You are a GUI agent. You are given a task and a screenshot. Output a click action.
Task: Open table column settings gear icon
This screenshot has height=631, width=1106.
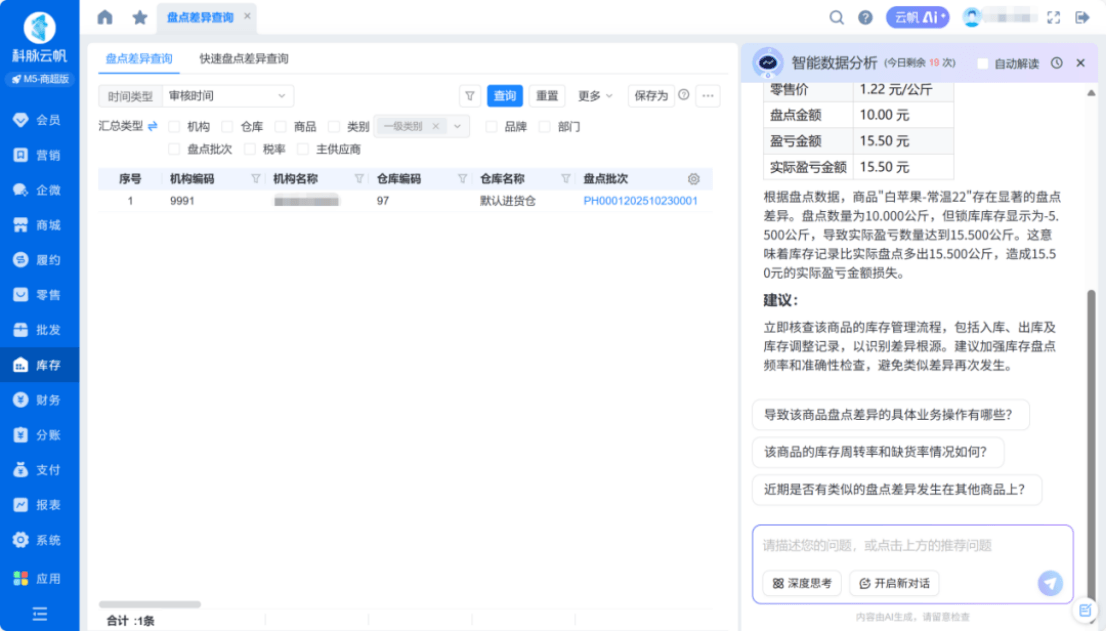(694, 179)
